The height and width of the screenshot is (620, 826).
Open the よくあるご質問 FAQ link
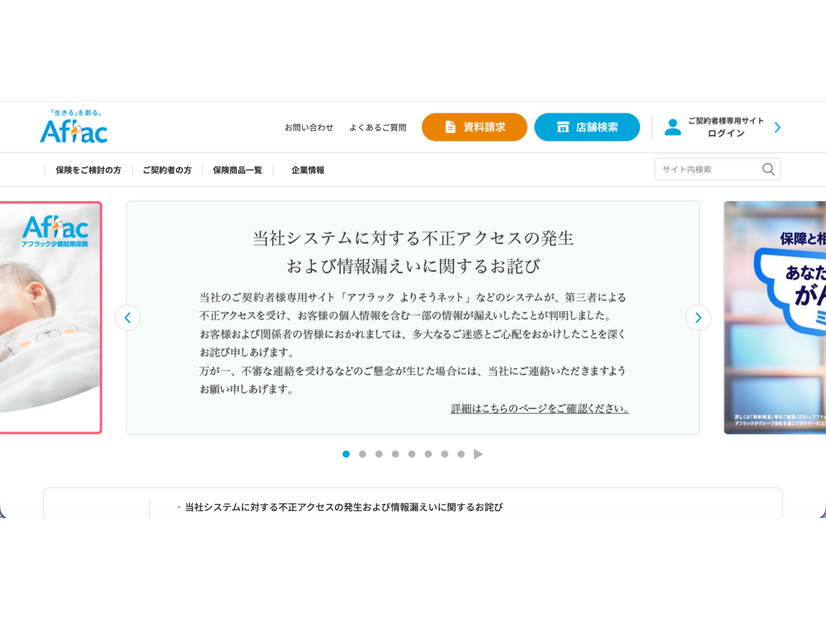378,127
